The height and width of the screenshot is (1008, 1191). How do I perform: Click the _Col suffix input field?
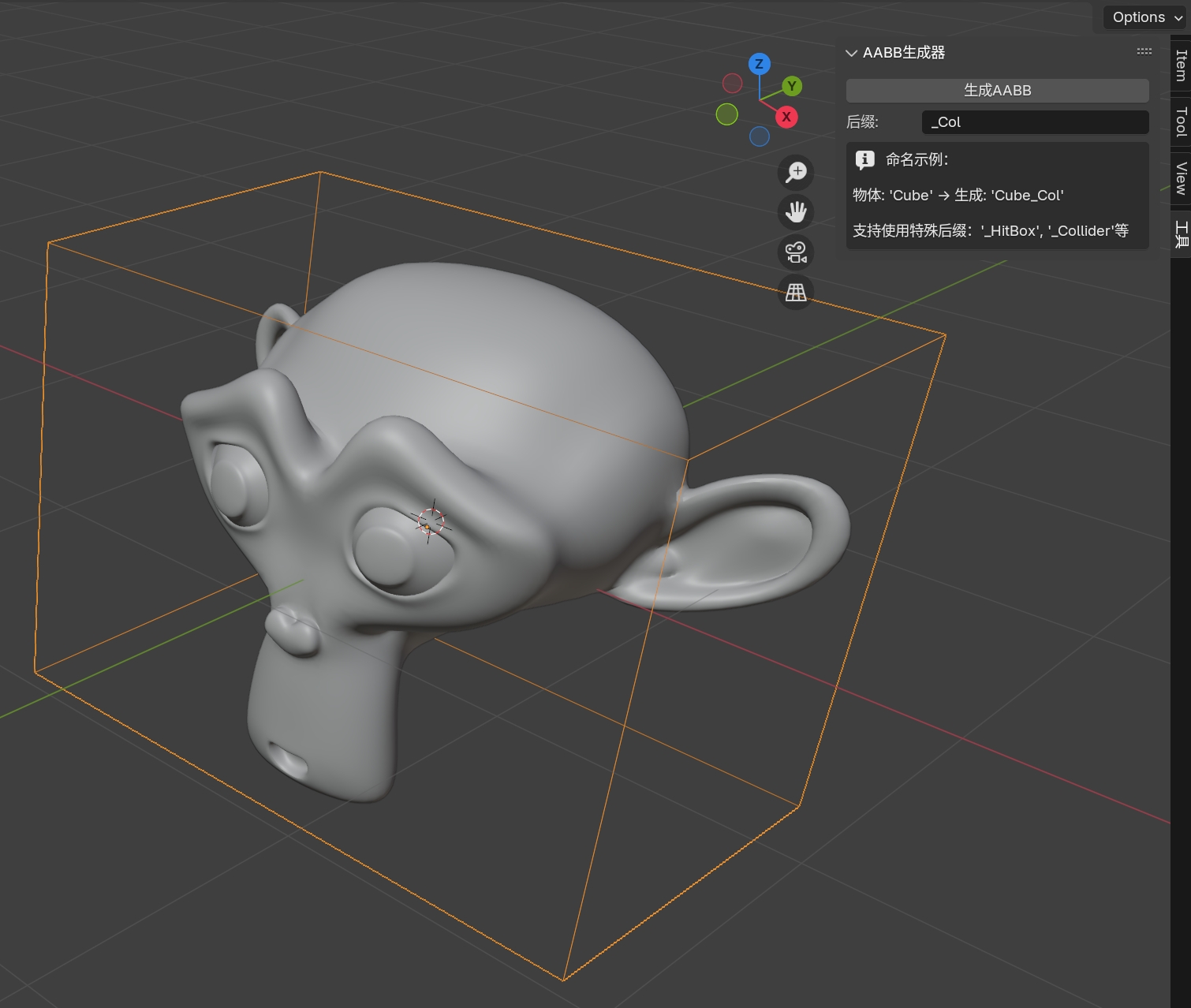click(1034, 122)
